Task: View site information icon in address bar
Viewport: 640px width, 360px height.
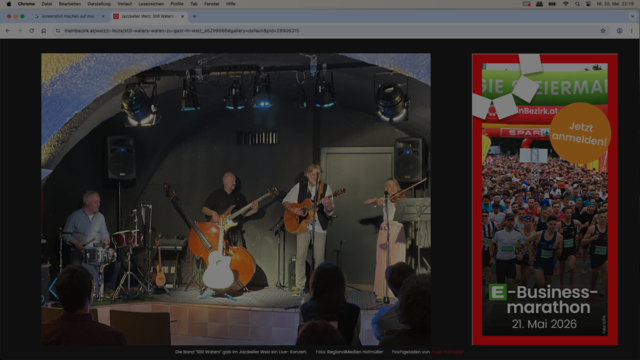Action: (x=58, y=31)
